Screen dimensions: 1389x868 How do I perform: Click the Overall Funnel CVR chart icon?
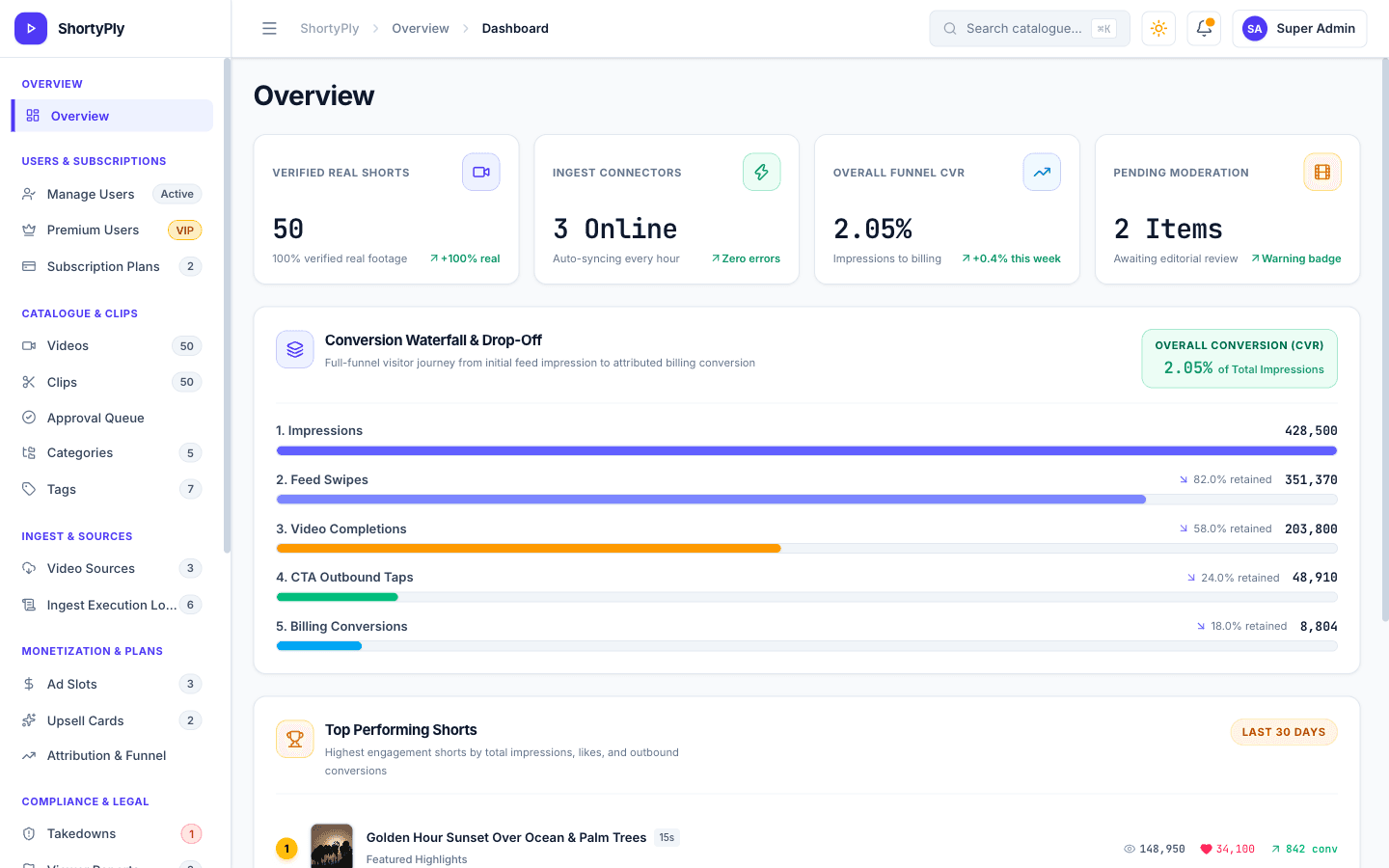[1042, 172]
